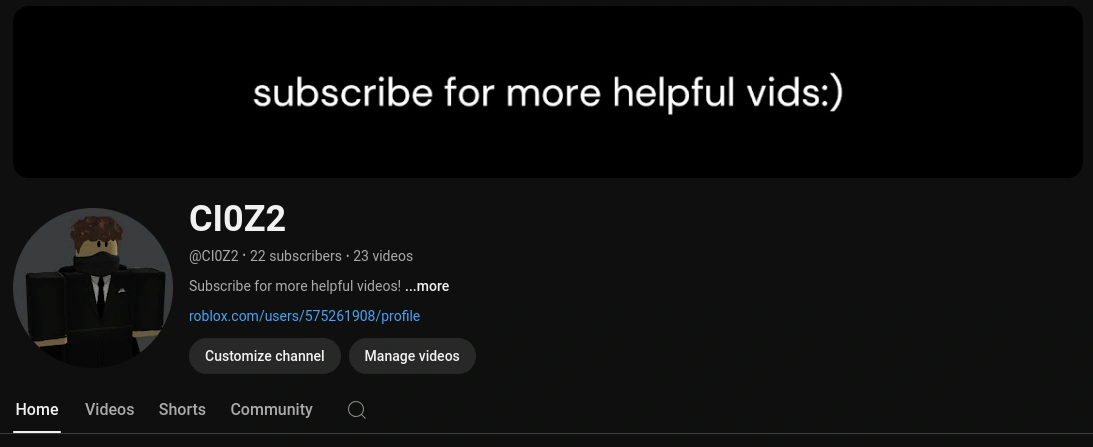Click the CI0Z2 channel title heading
The height and width of the screenshot is (447, 1093).
(237, 218)
